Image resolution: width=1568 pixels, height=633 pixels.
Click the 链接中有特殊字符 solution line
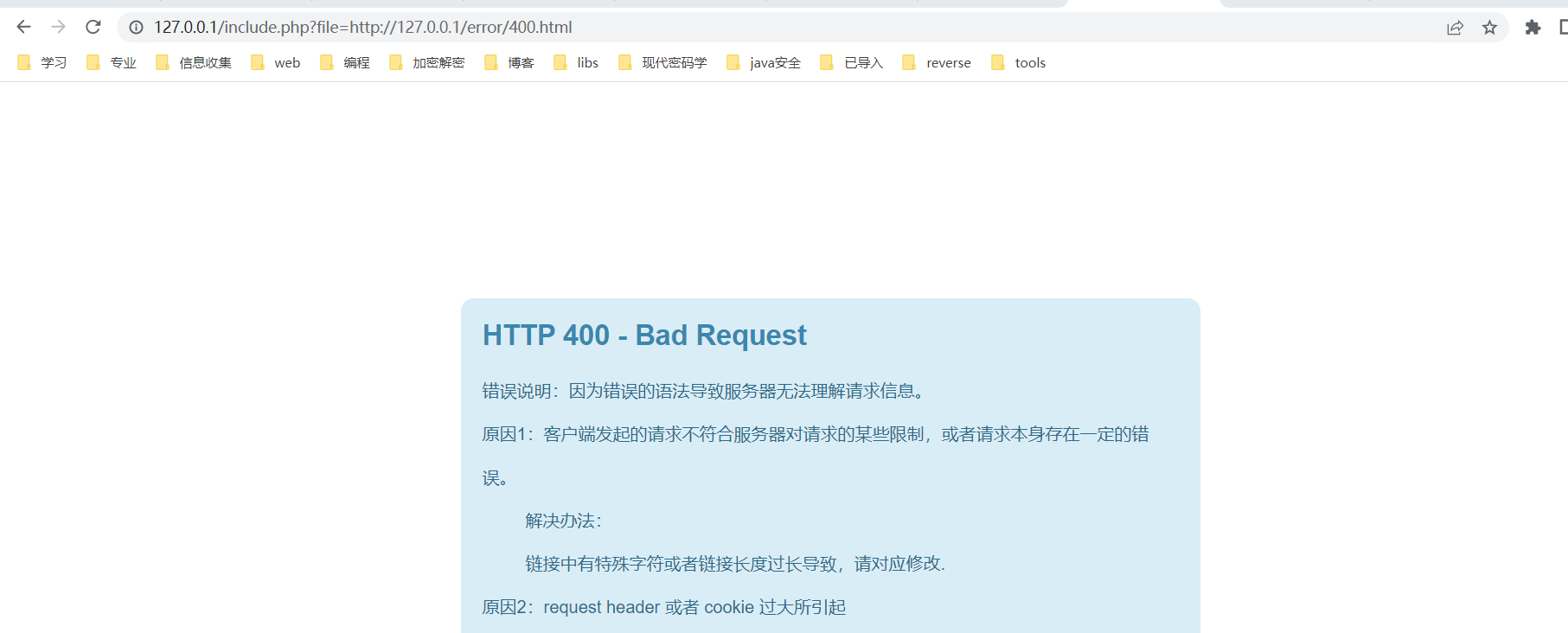pos(735,564)
